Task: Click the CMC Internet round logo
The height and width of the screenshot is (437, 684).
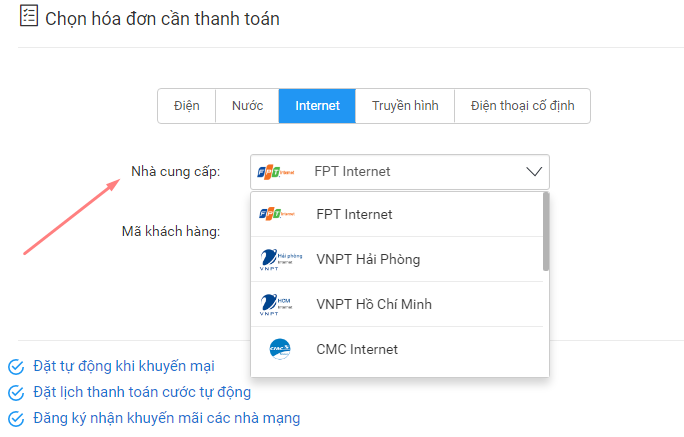Action: tap(280, 349)
